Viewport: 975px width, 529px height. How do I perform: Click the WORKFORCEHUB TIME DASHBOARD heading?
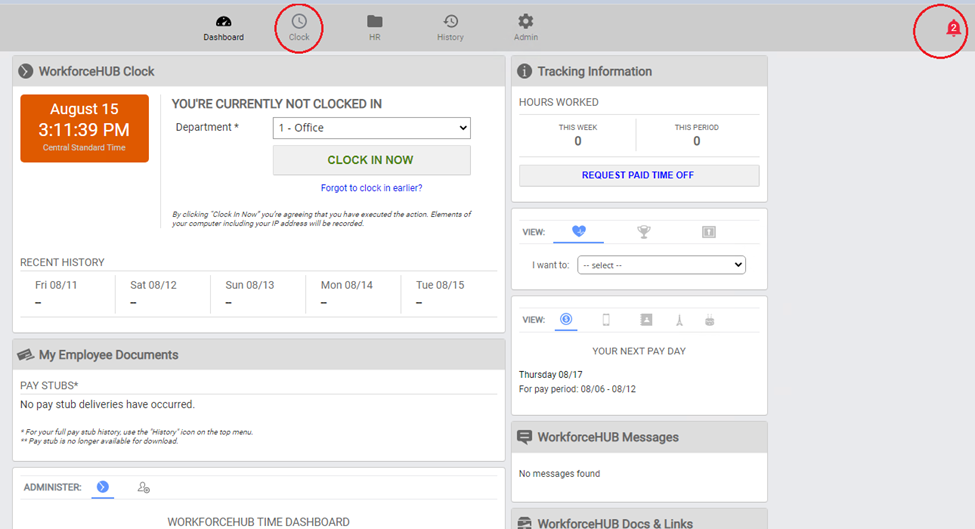click(258, 522)
